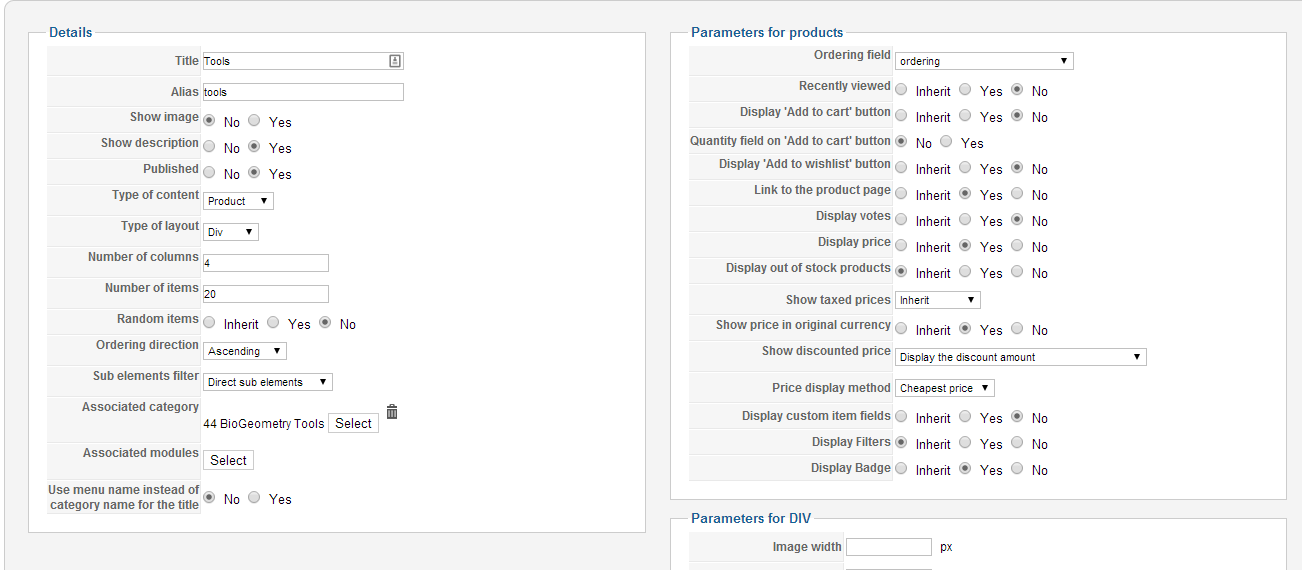Click Select button for Associated modules
Screen dimensions: 1302x570
(x=228, y=460)
